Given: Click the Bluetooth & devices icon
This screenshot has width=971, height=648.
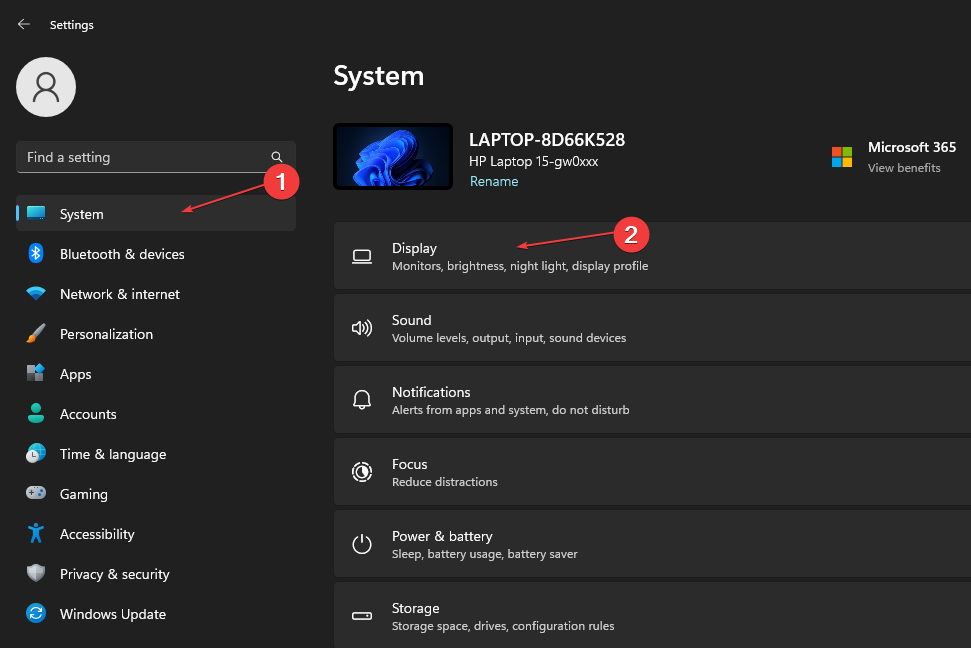Looking at the screenshot, I should [36, 254].
